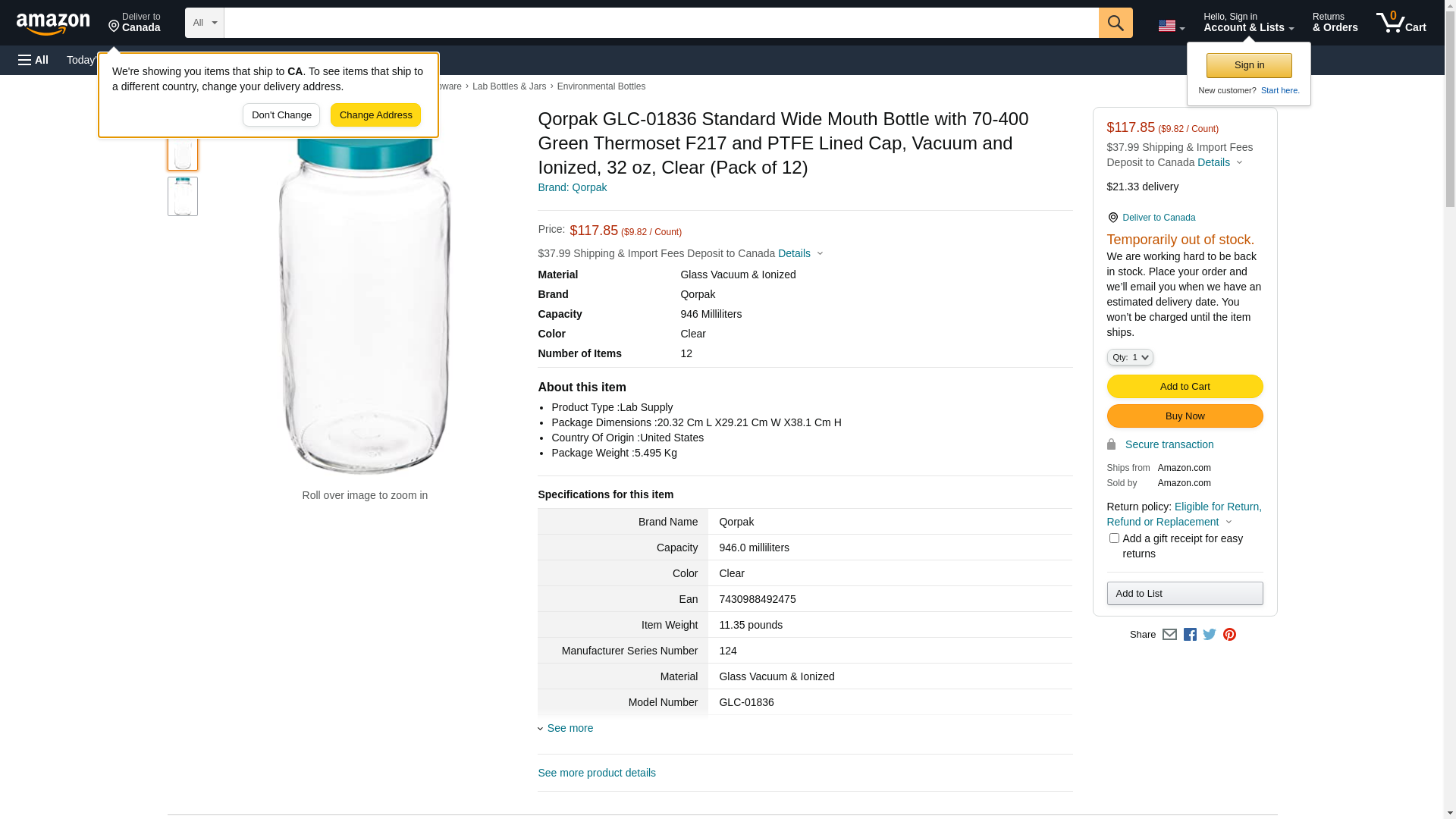Screen dimensions: 1456x819
Task: Click the search magnifier button
Action: [1115, 23]
